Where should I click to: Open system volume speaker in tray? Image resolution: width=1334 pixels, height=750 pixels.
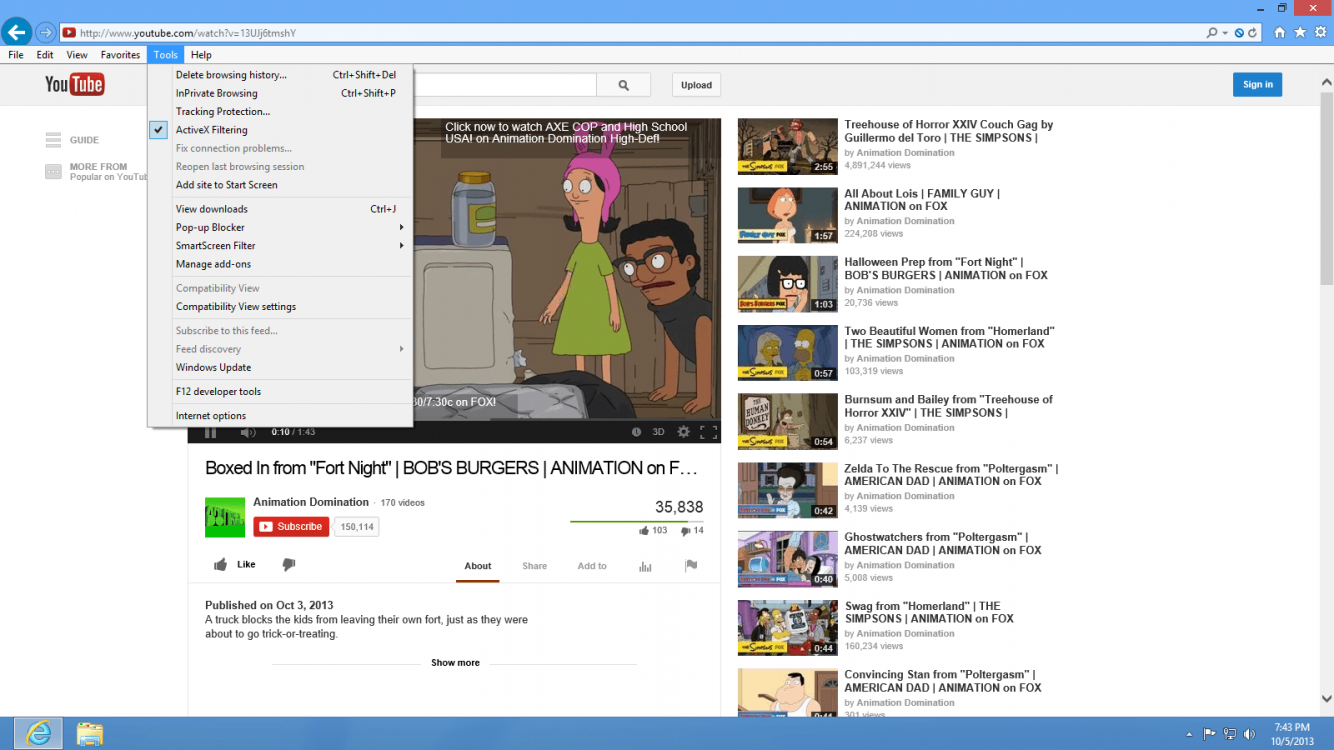1249,734
